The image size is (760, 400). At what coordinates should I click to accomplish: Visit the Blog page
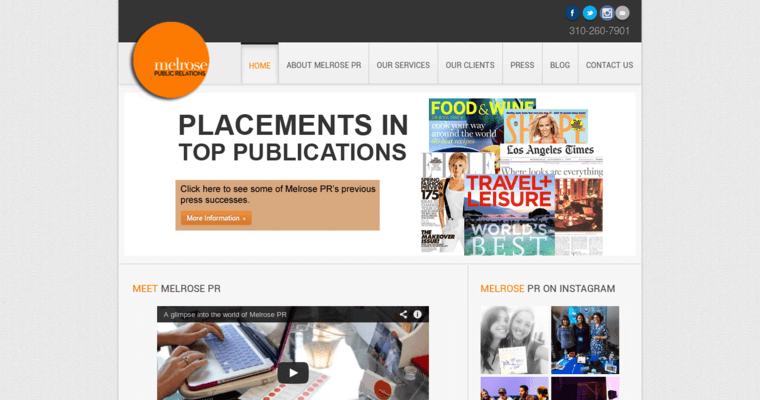(560, 65)
